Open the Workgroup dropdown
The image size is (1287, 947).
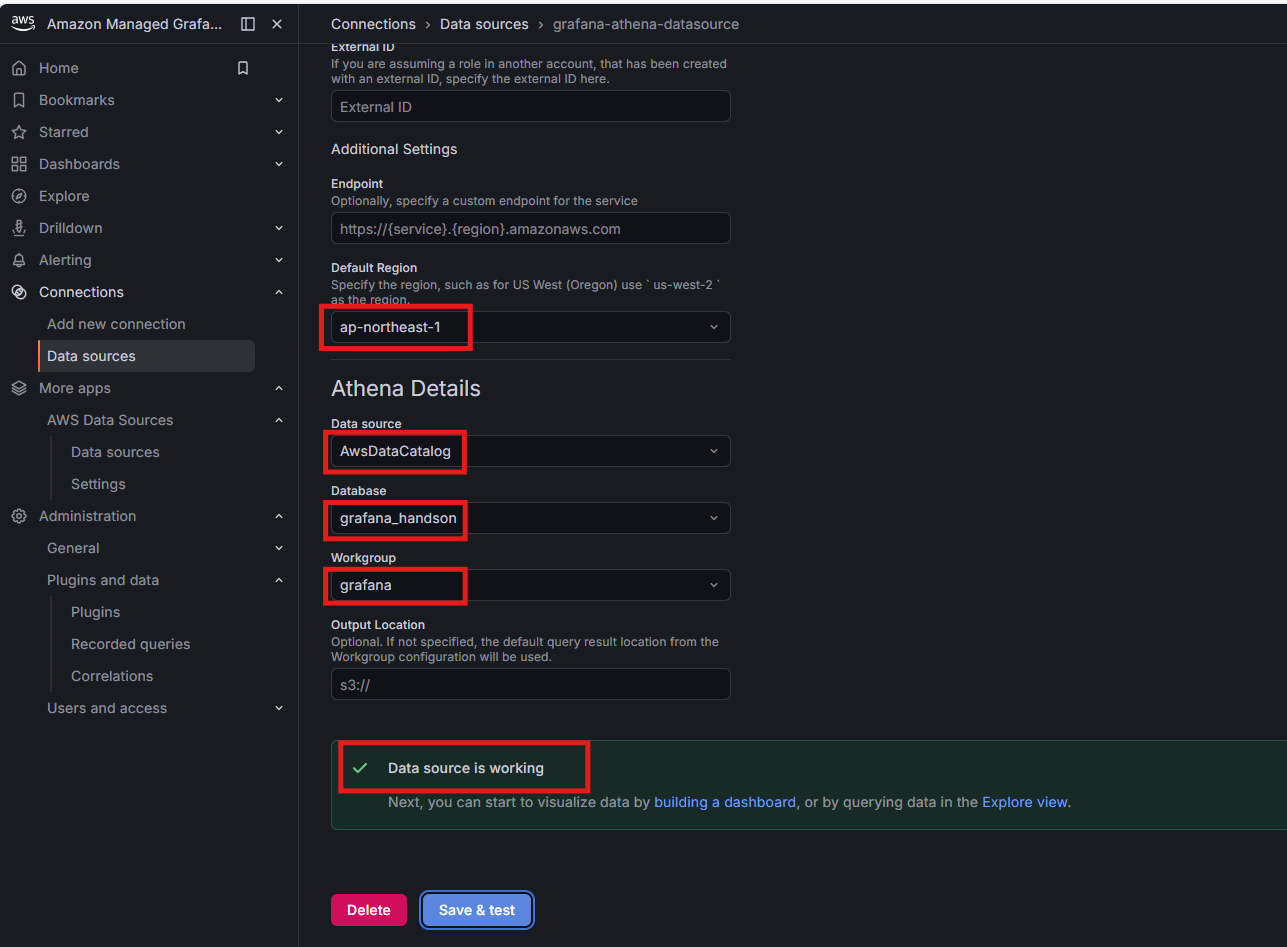(x=531, y=585)
